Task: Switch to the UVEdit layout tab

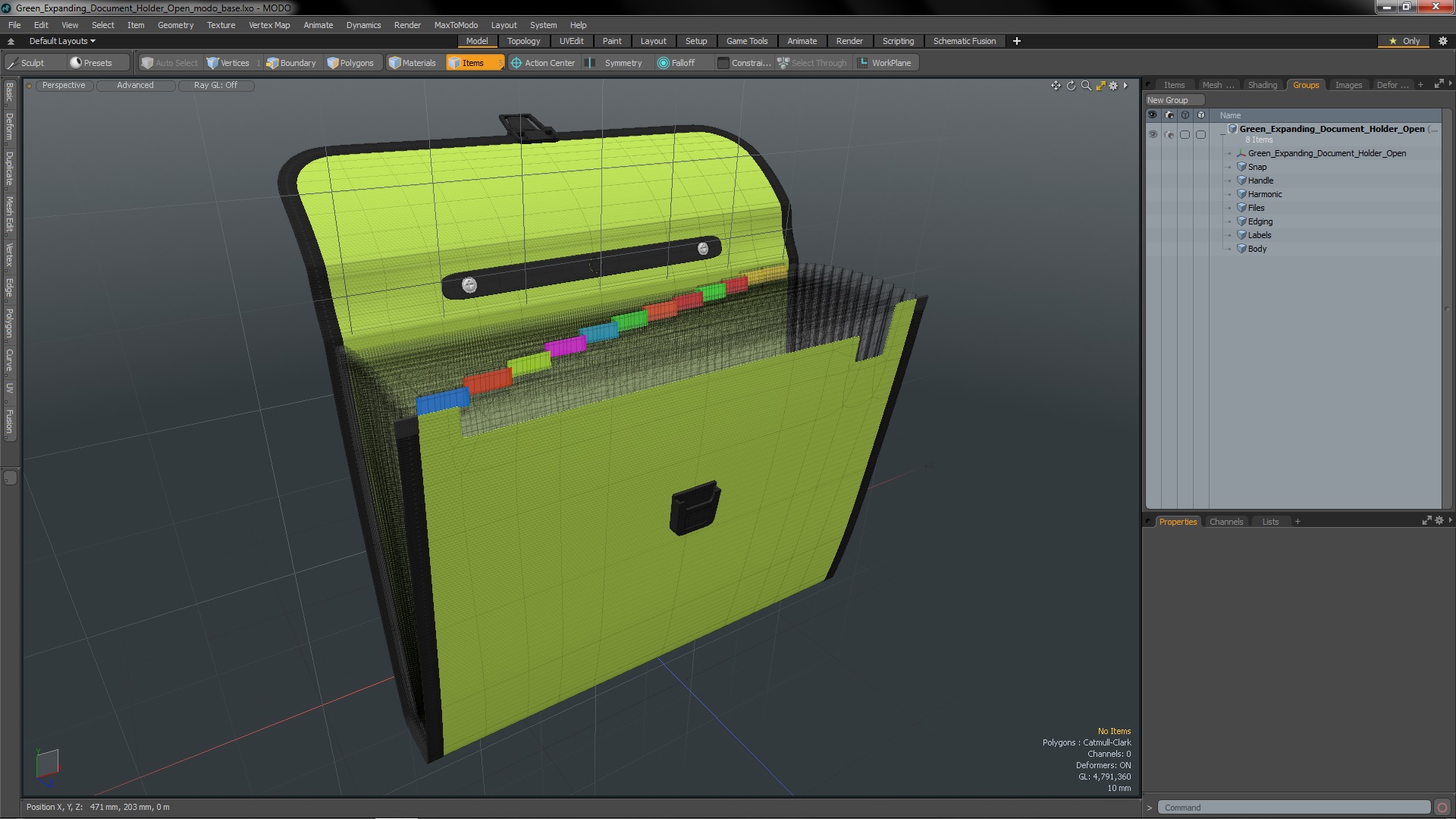Action: (571, 41)
